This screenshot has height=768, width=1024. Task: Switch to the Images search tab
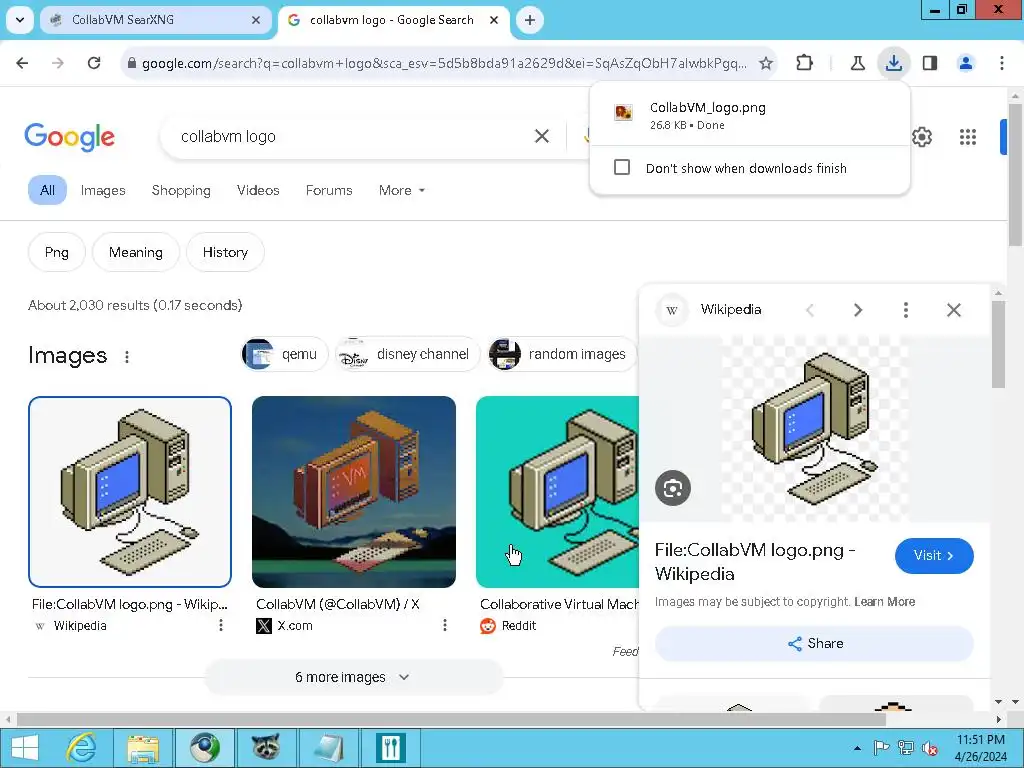click(103, 190)
